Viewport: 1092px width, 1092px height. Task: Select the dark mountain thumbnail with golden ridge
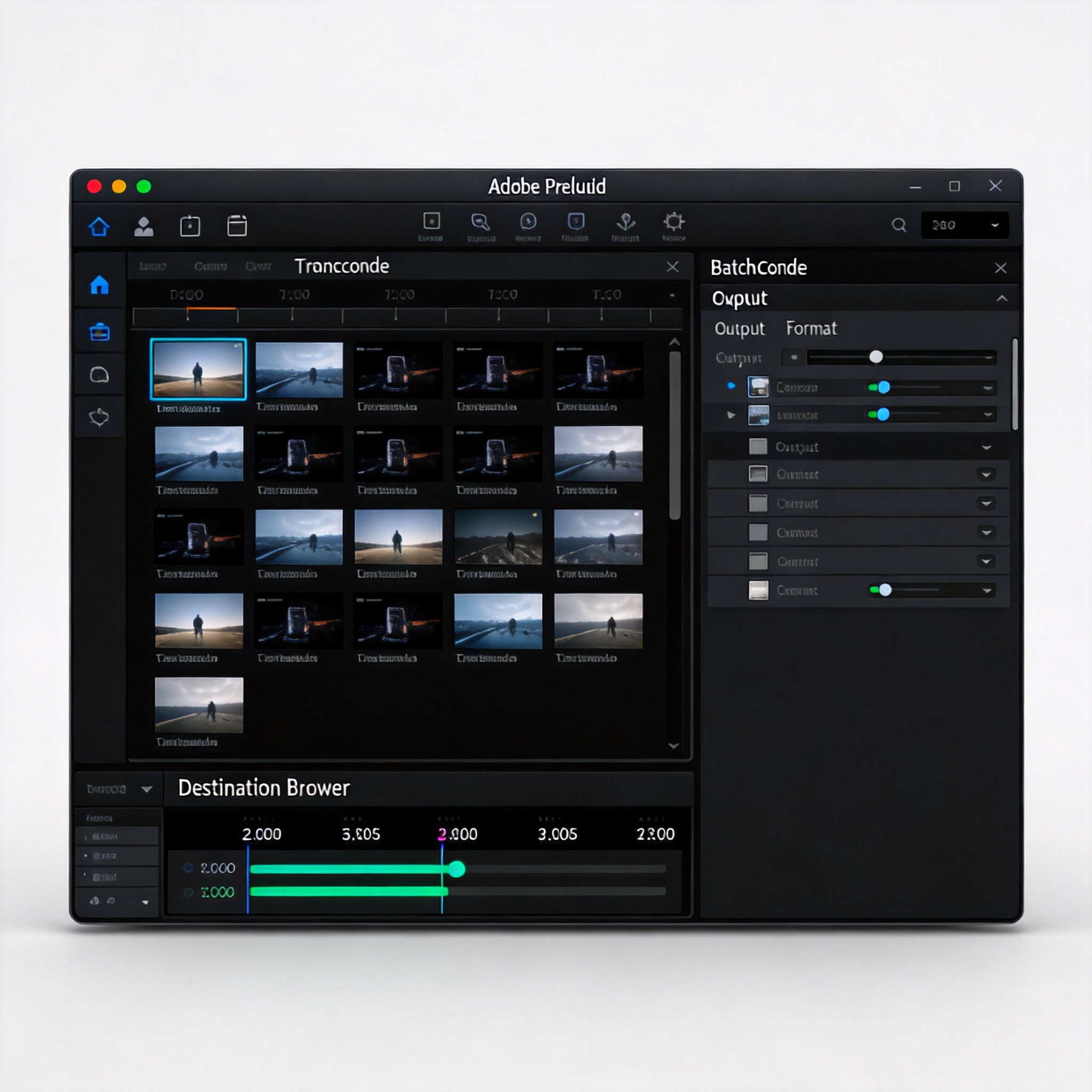(x=498, y=537)
